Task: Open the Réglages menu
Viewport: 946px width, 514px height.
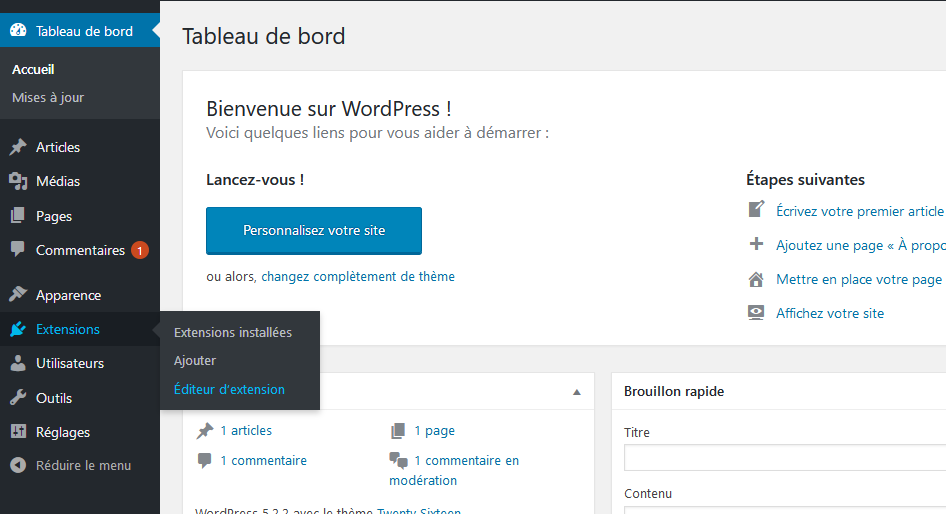Action: 63,433
